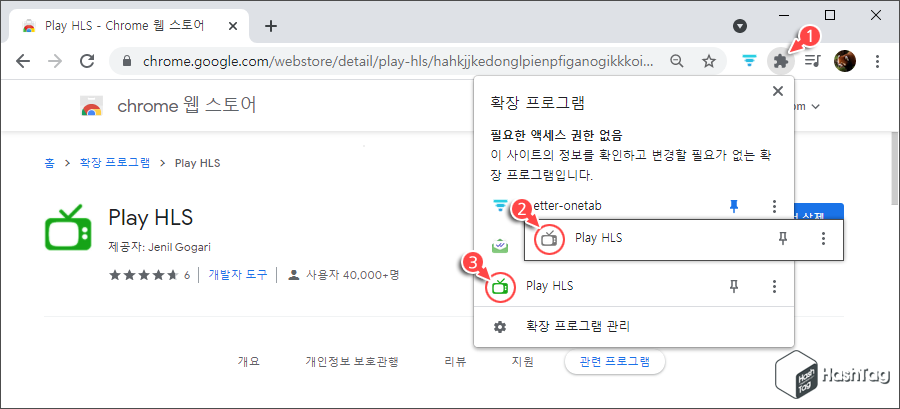Image resolution: width=900 pixels, height=409 pixels.
Task: Click the address bar URL field
Action: (x=397, y=61)
